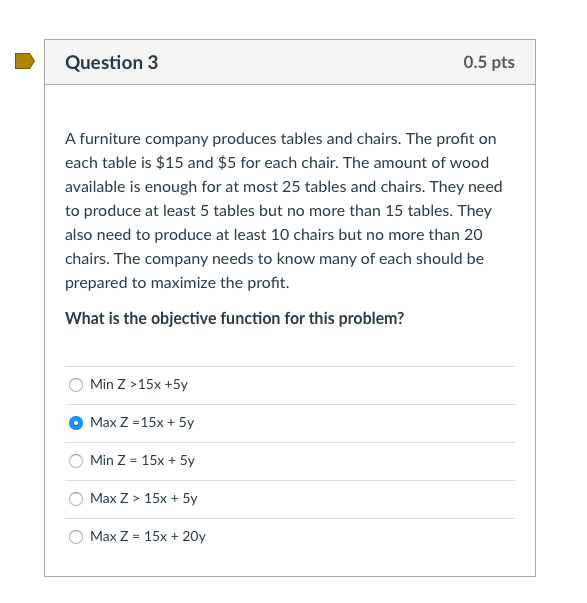587x603 pixels.
Task: Click the bold "What is the objective function" prompt
Action: click(234, 318)
